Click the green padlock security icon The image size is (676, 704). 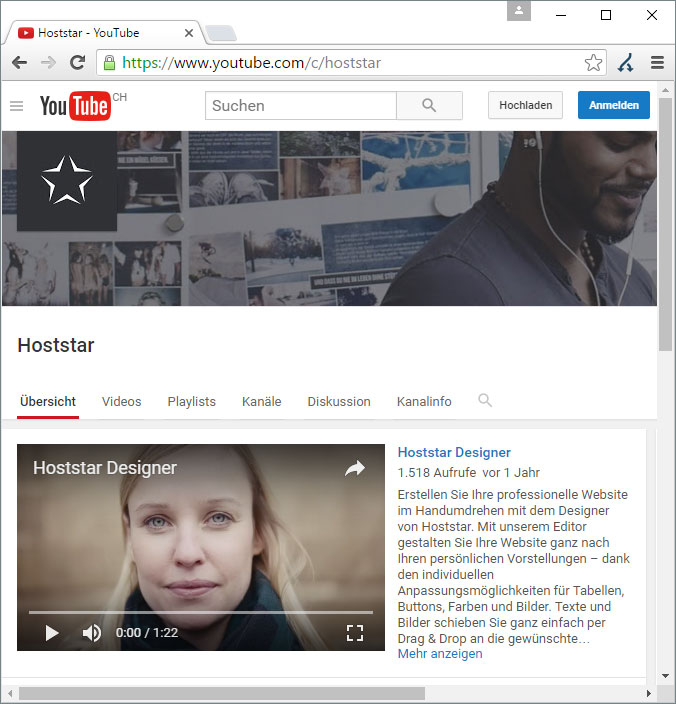pos(109,62)
